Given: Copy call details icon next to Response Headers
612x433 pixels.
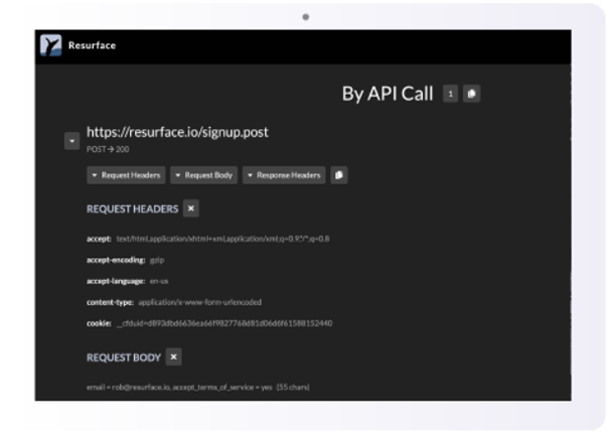Looking at the screenshot, I should [x=339, y=175].
